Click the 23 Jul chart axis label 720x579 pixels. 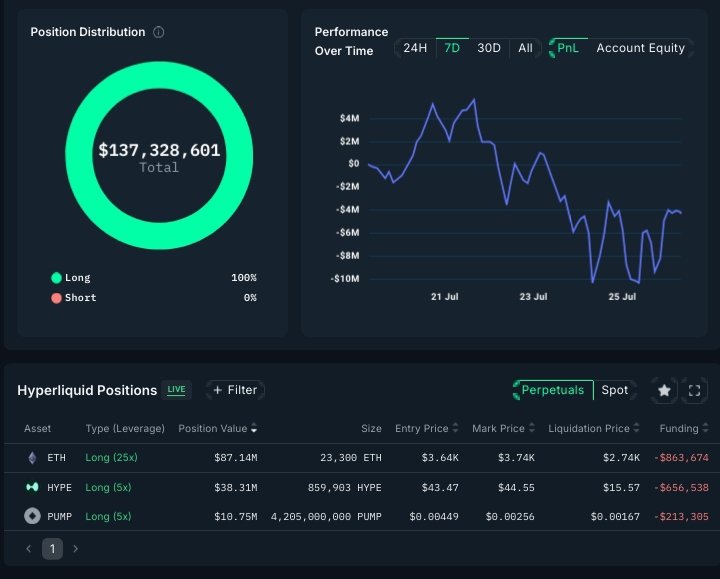(x=533, y=297)
